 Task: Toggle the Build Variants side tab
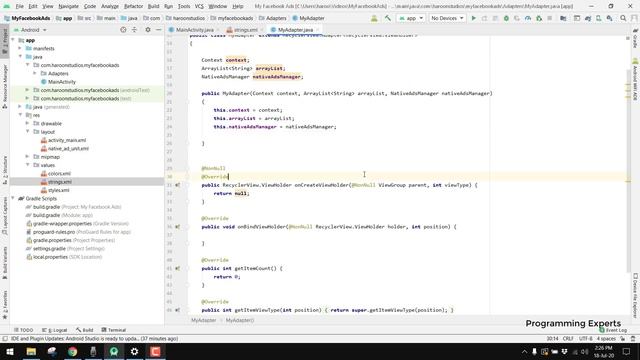(4, 262)
